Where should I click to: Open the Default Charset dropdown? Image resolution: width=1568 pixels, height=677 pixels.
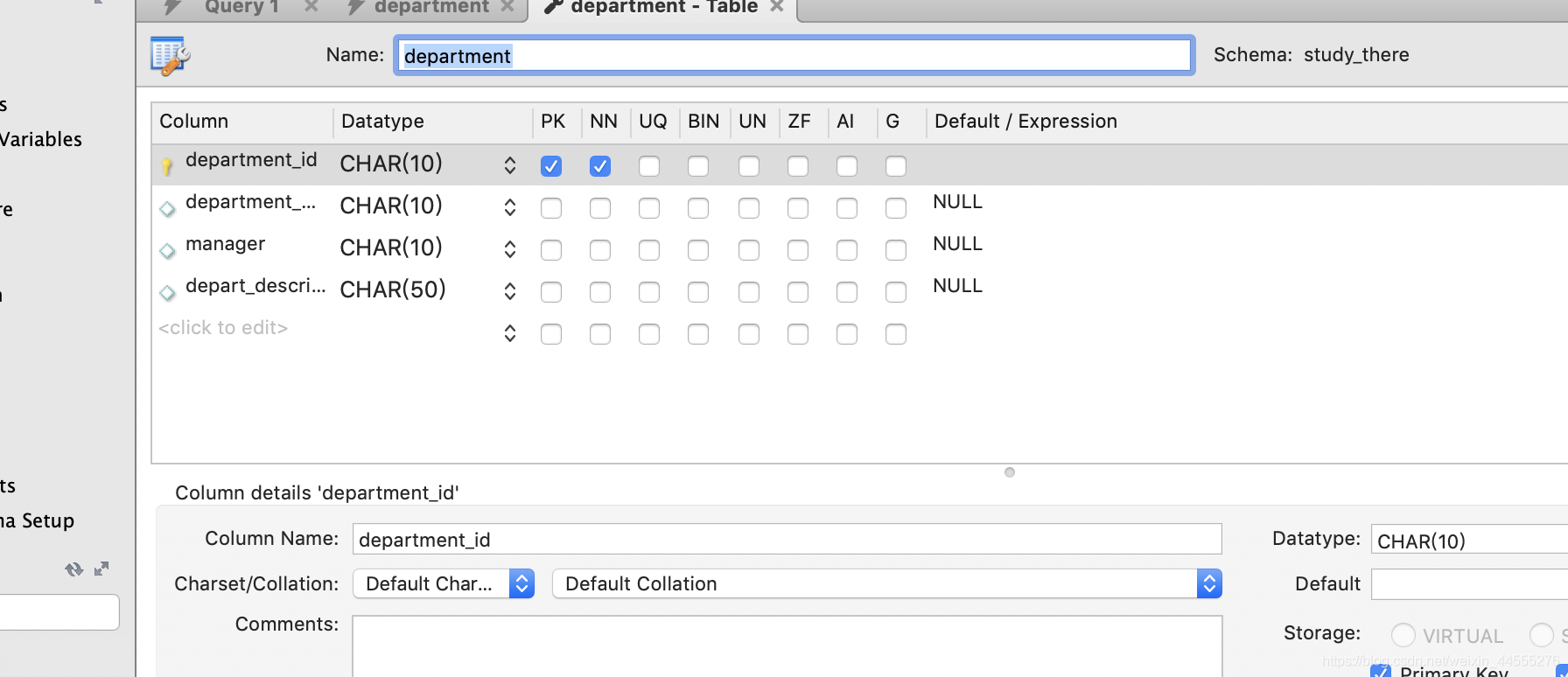point(444,583)
